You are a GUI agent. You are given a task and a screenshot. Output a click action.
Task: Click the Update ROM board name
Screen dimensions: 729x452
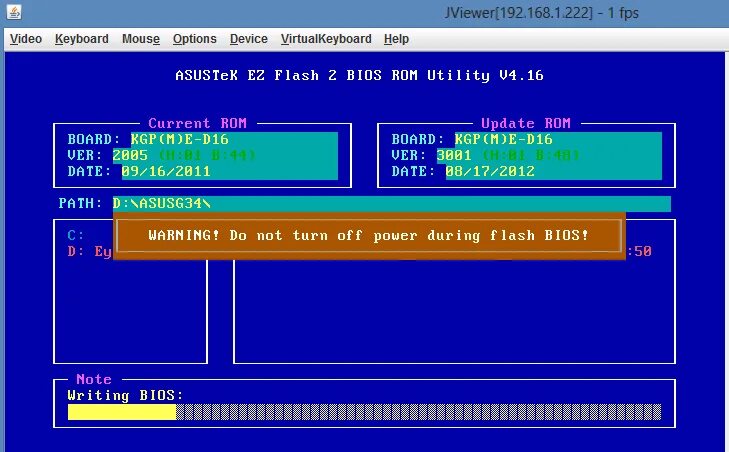pyautogui.click(x=504, y=139)
